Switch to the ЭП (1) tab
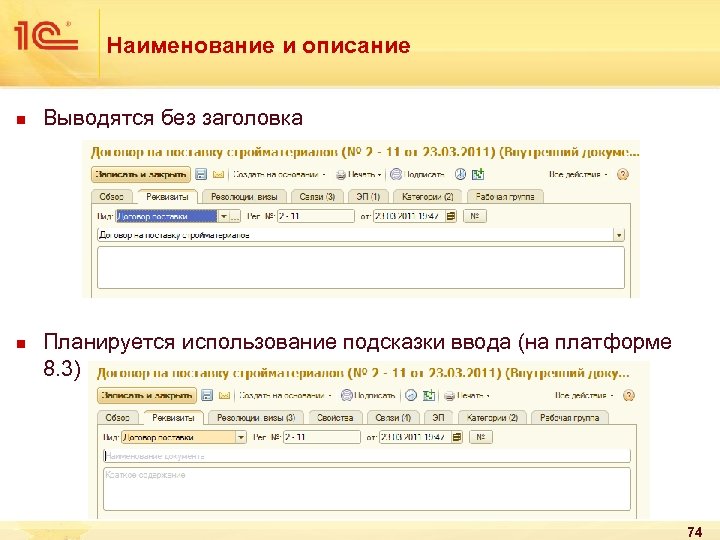The width and height of the screenshot is (720, 540). coord(368,197)
